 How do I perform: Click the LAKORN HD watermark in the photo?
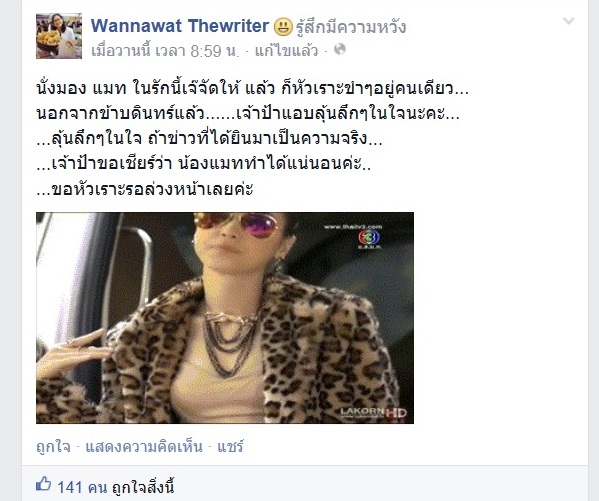pyautogui.click(x=373, y=413)
